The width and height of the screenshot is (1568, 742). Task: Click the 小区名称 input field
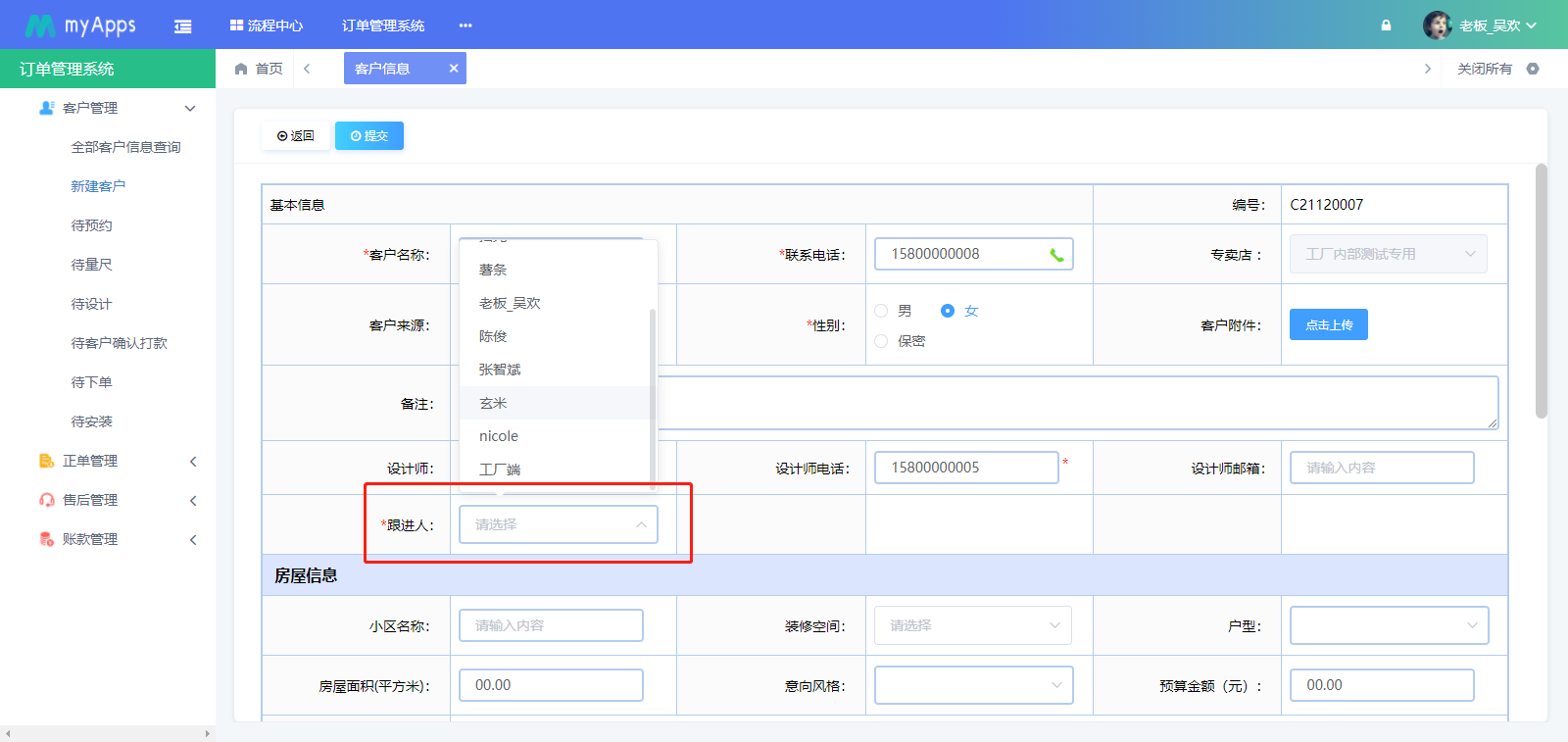click(x=551, y=625)
